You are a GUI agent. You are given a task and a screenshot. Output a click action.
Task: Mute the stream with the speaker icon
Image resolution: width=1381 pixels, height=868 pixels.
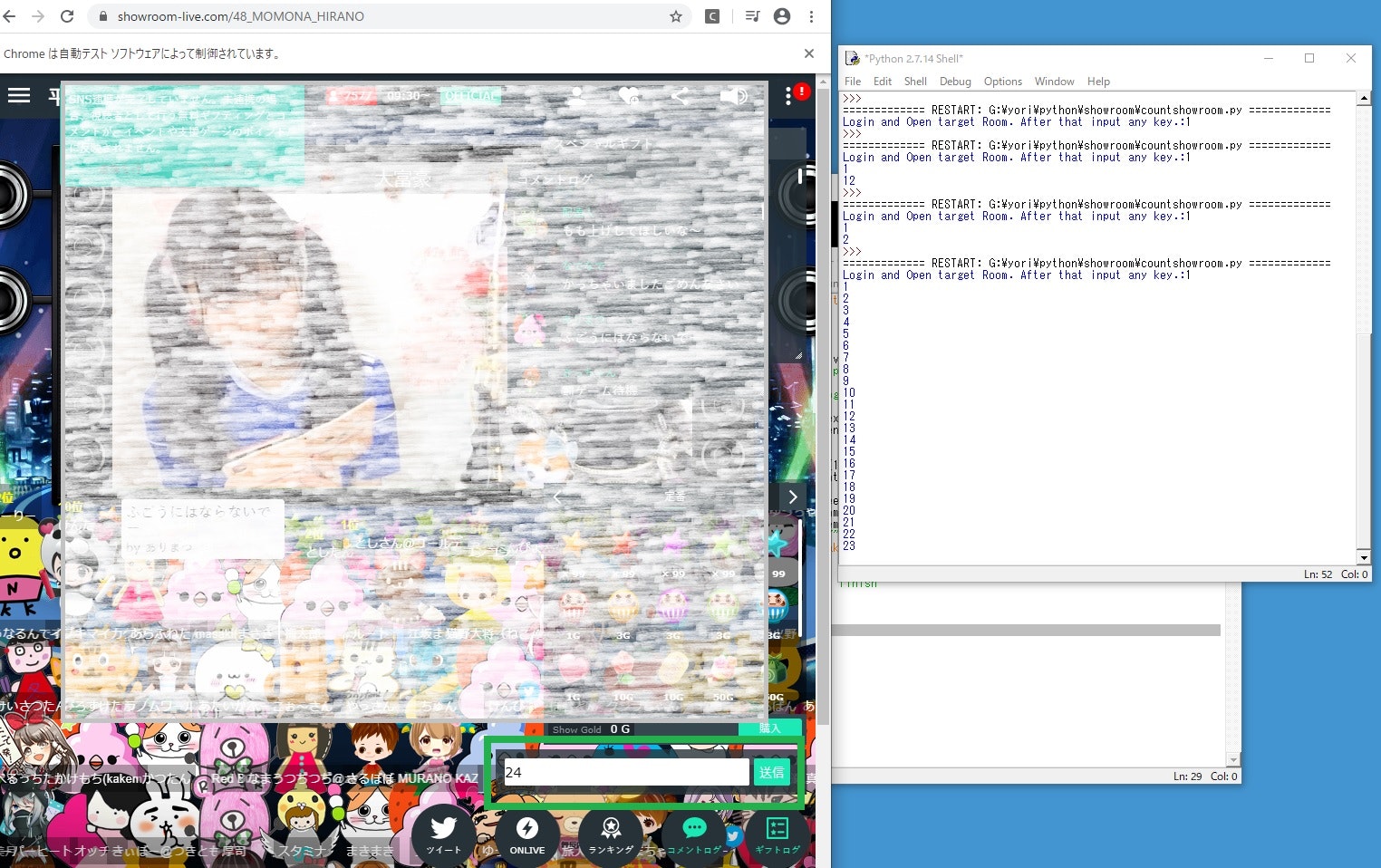(x=734, y=95)
